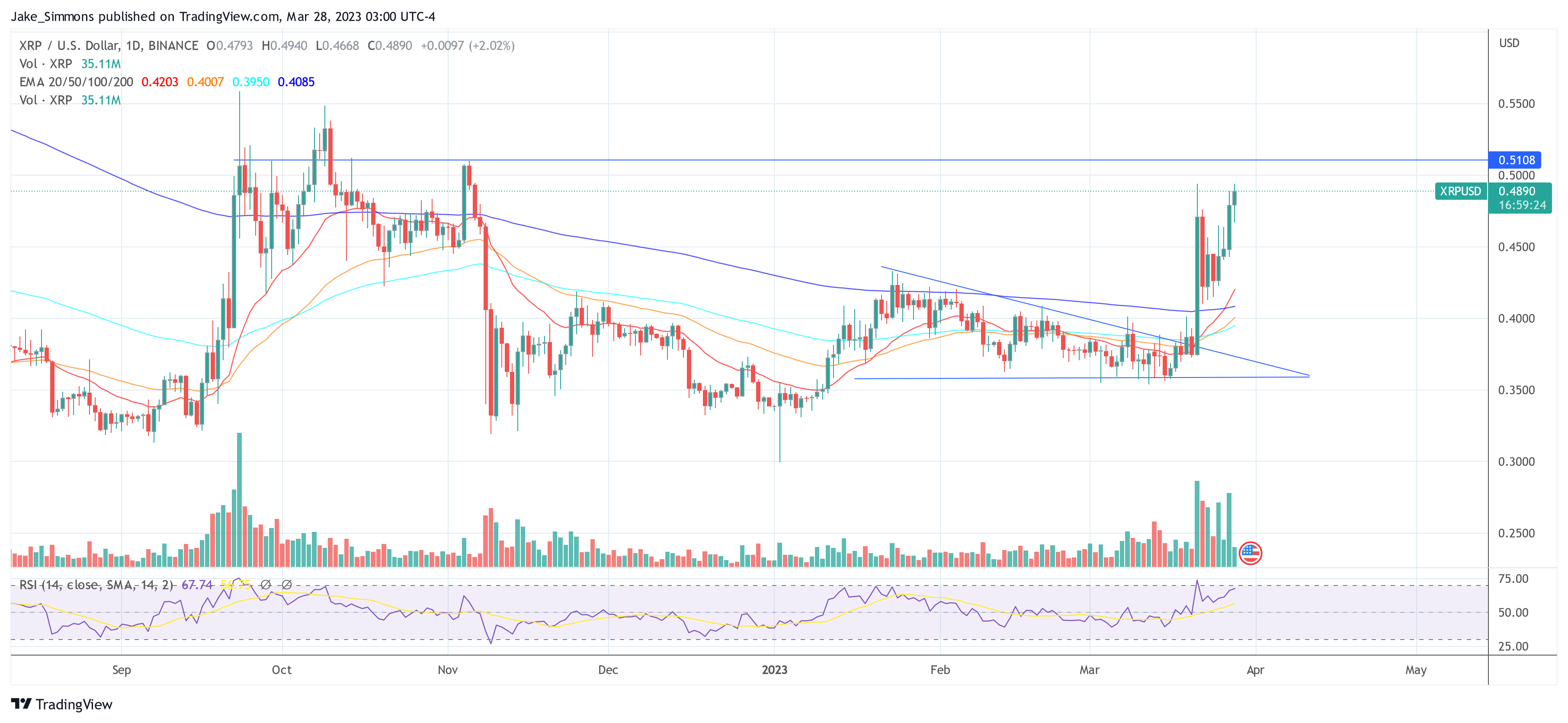This screenshot has height=723, width=1568.
Task: Click the green XRPUSD symbol tag
Action: click(x=1460, y=191)
